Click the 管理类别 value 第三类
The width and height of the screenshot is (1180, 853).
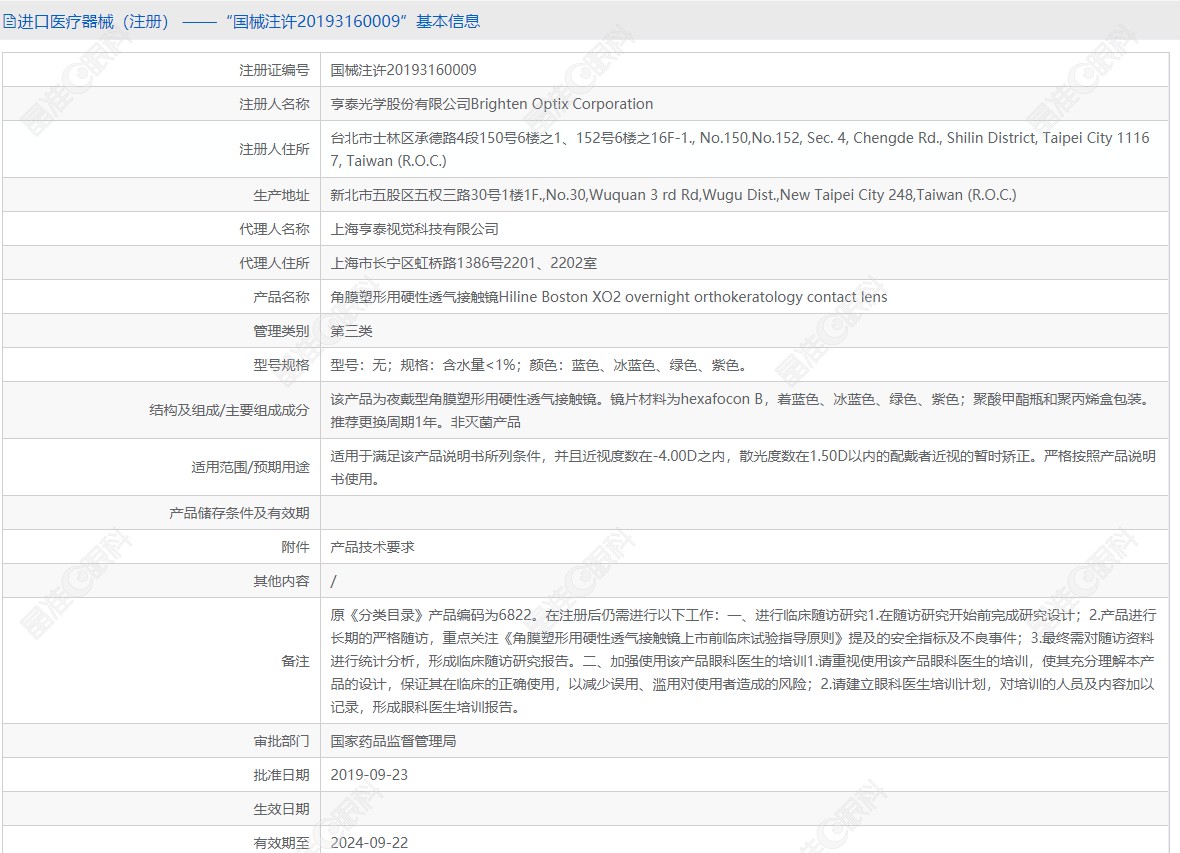click(352, 331)
